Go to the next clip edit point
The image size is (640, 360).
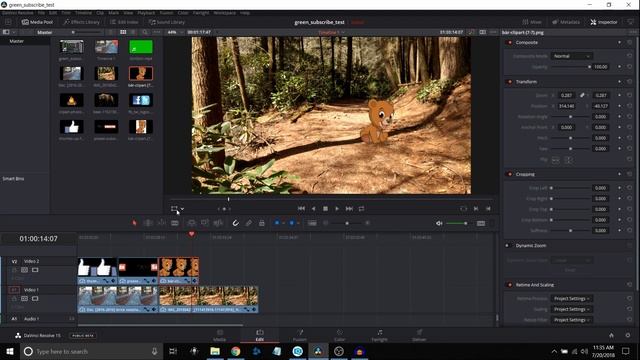pyautogui.click(x=476, y=209)
